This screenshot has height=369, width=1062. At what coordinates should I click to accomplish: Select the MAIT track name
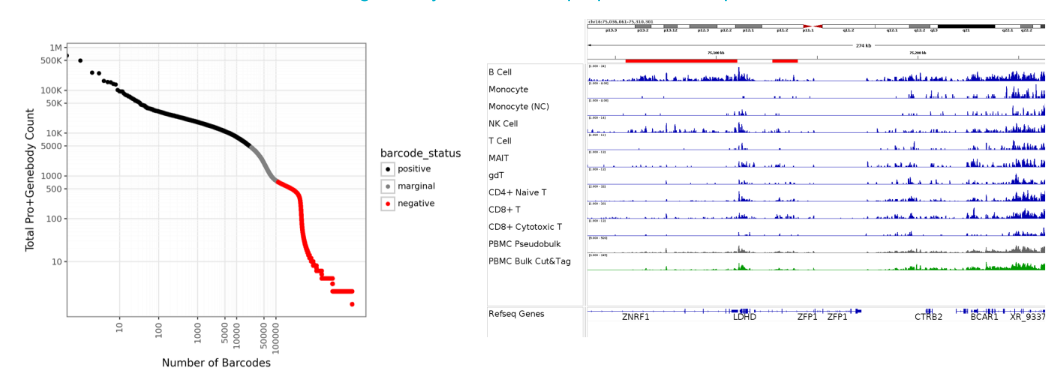pos(499,158)
